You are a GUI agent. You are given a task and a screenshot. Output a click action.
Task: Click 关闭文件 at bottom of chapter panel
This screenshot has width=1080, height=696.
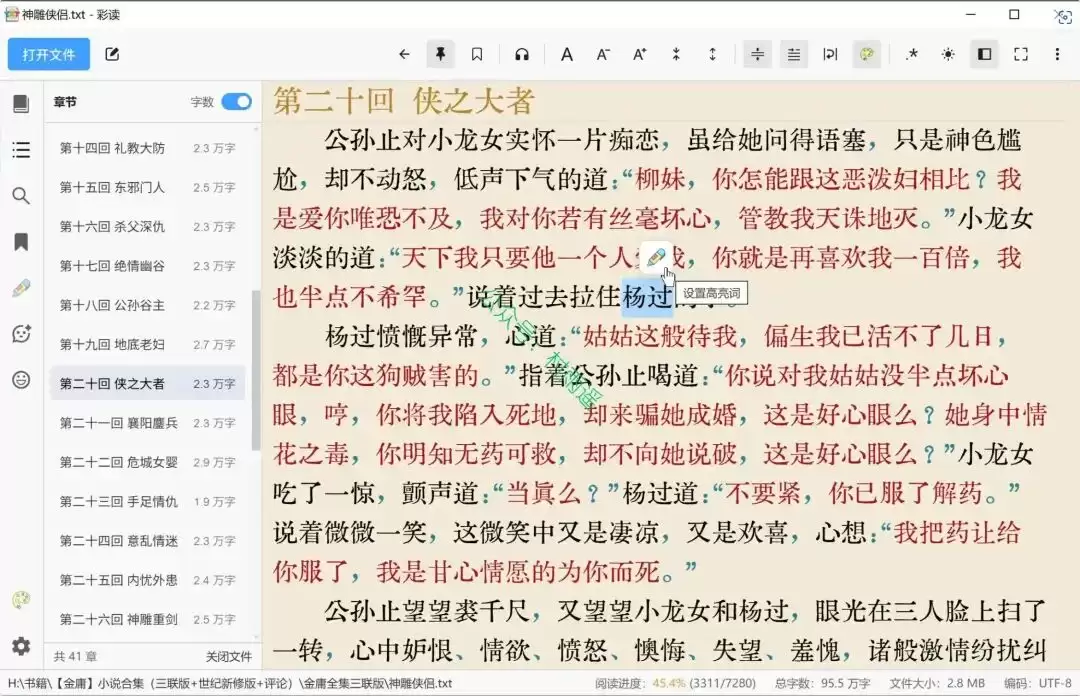tap(229, 657)
